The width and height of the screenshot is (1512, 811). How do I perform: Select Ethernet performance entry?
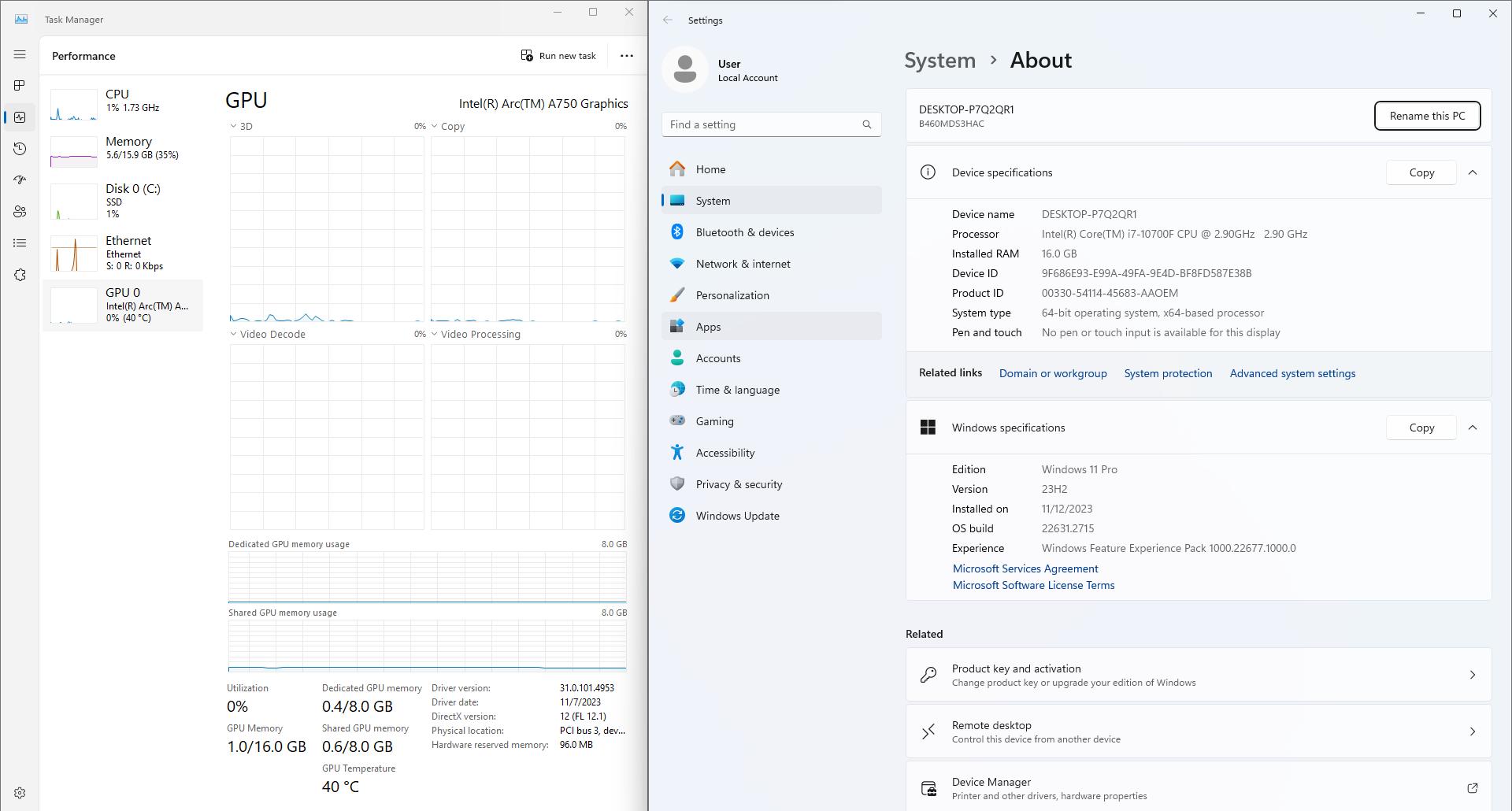[x=123, y=253]
